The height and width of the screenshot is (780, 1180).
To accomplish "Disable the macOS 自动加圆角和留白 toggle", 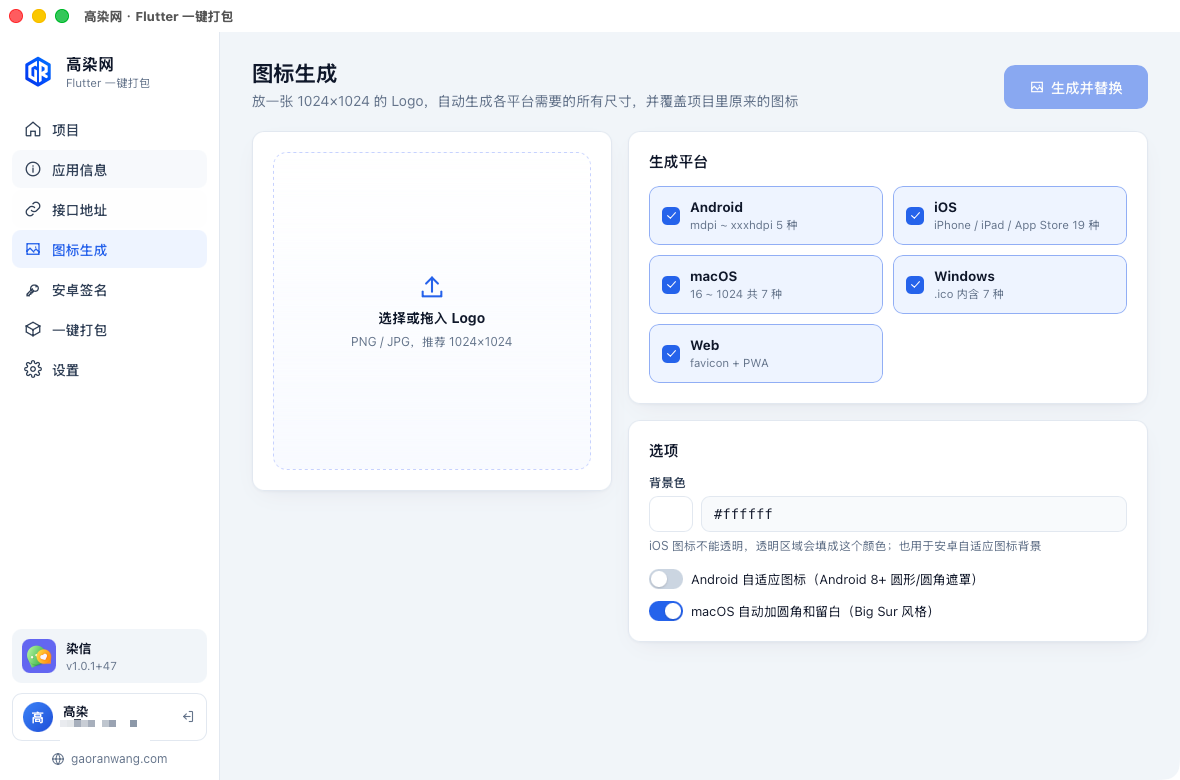I will tap(666, 611).
